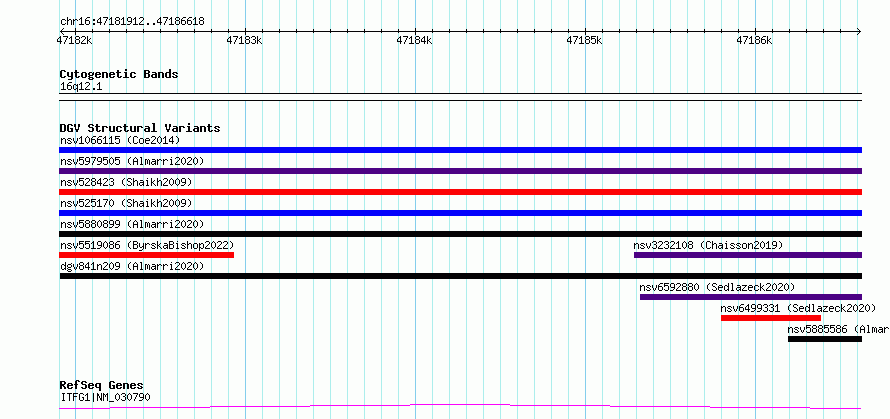Select the blue nsv525170 variant bar
This screenshot has width=890, height=419.
click(x=460, y=213)
